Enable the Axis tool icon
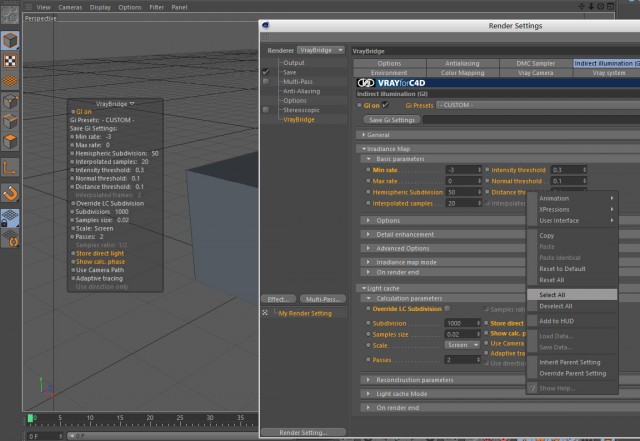This screenshot has width=640, height=441. coord(10,167)
